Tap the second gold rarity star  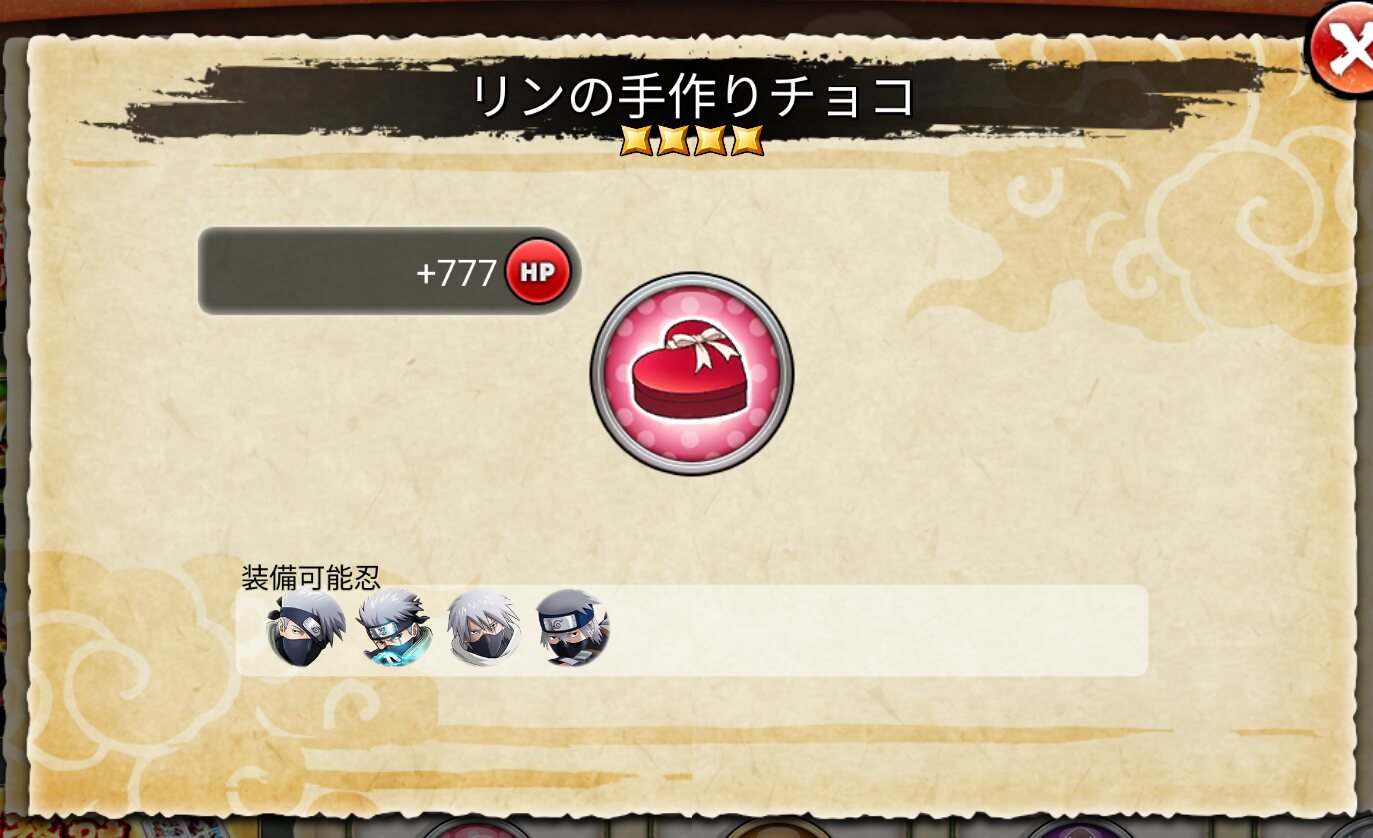673,140
